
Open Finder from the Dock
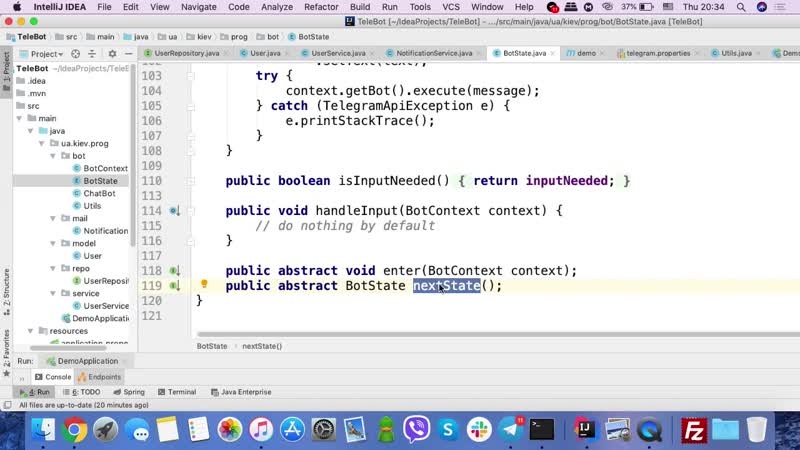(x=43, y=430)
